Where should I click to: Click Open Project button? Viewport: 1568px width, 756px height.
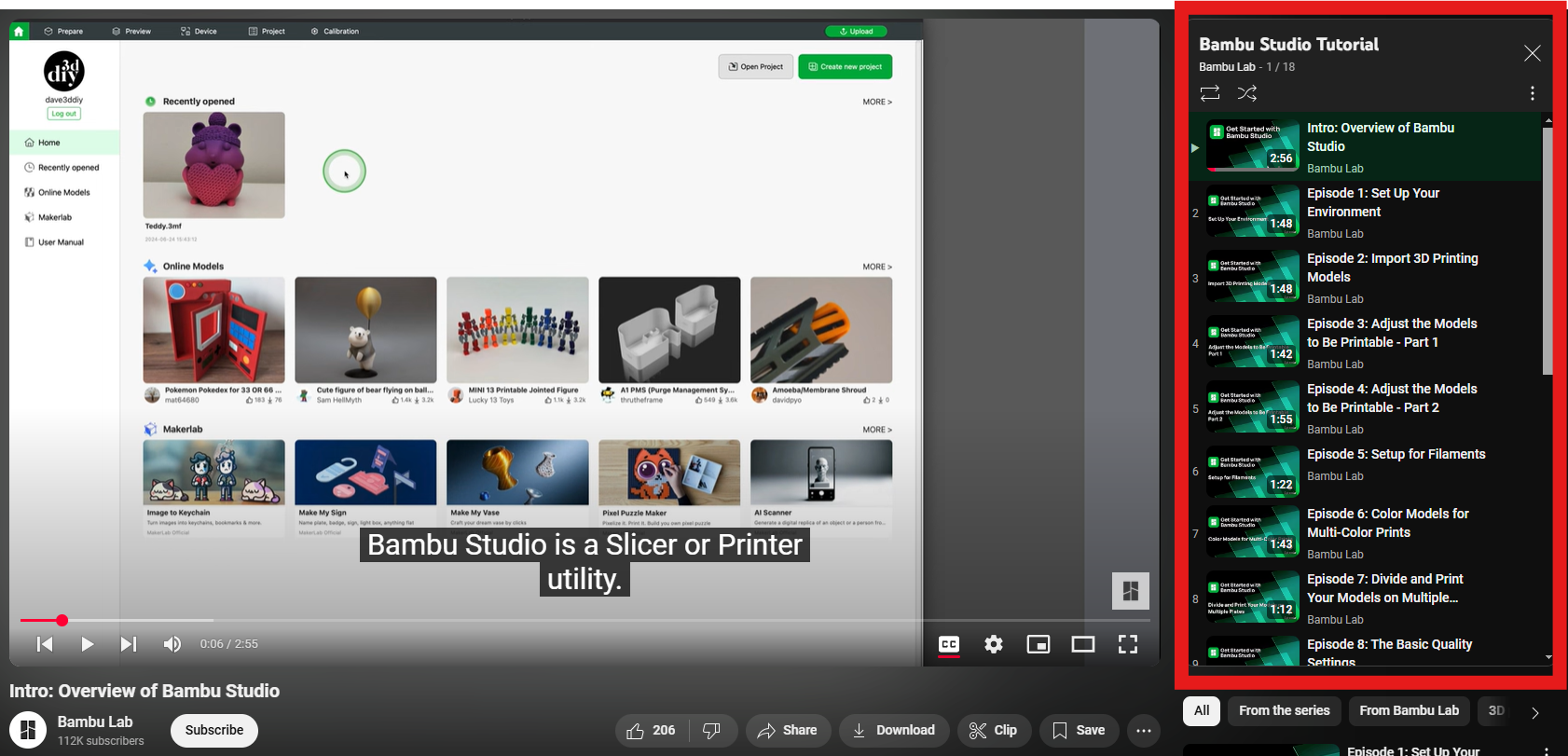click(x=756, y=66)
